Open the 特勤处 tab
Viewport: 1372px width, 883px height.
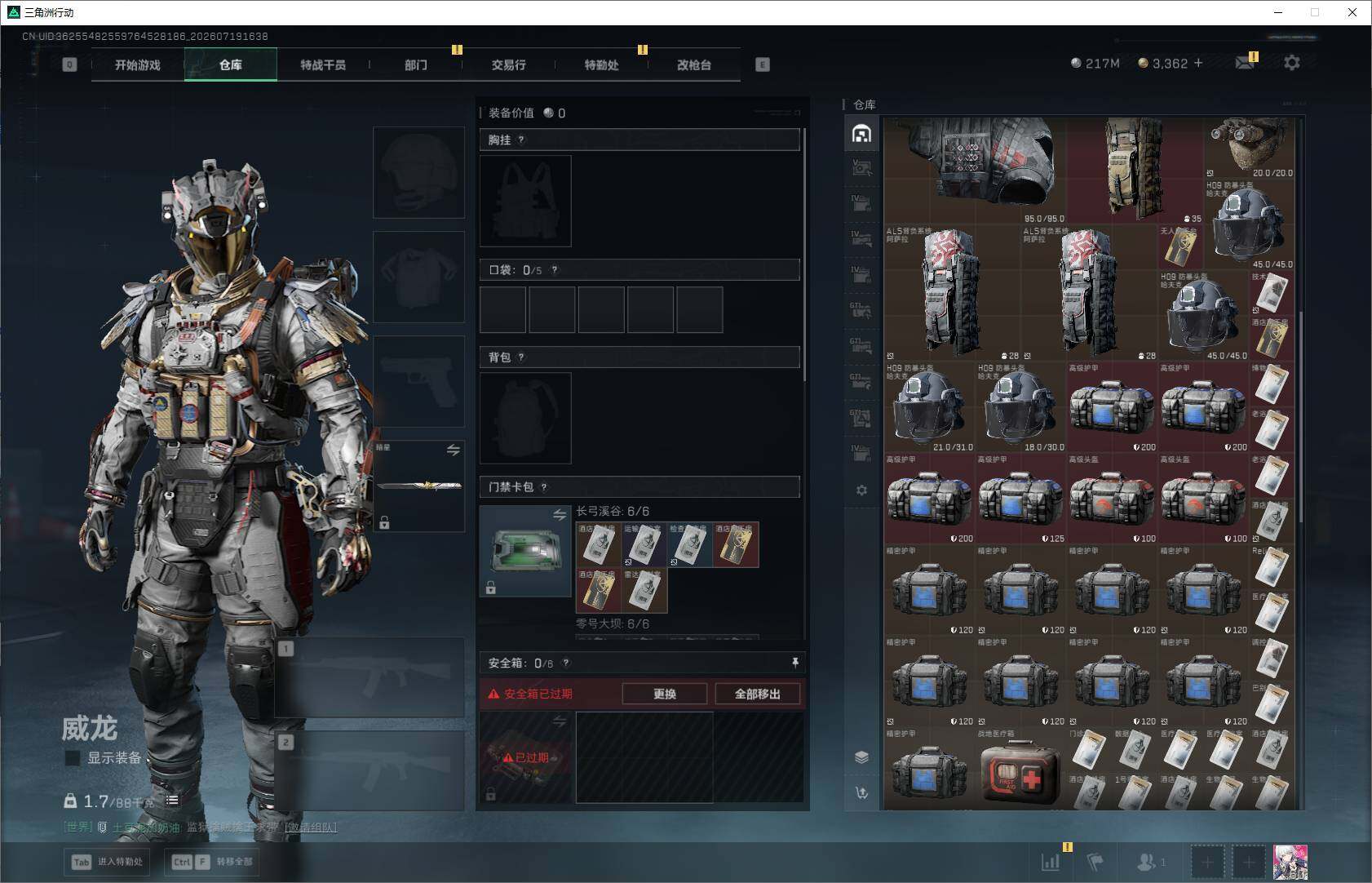point(602,64)
